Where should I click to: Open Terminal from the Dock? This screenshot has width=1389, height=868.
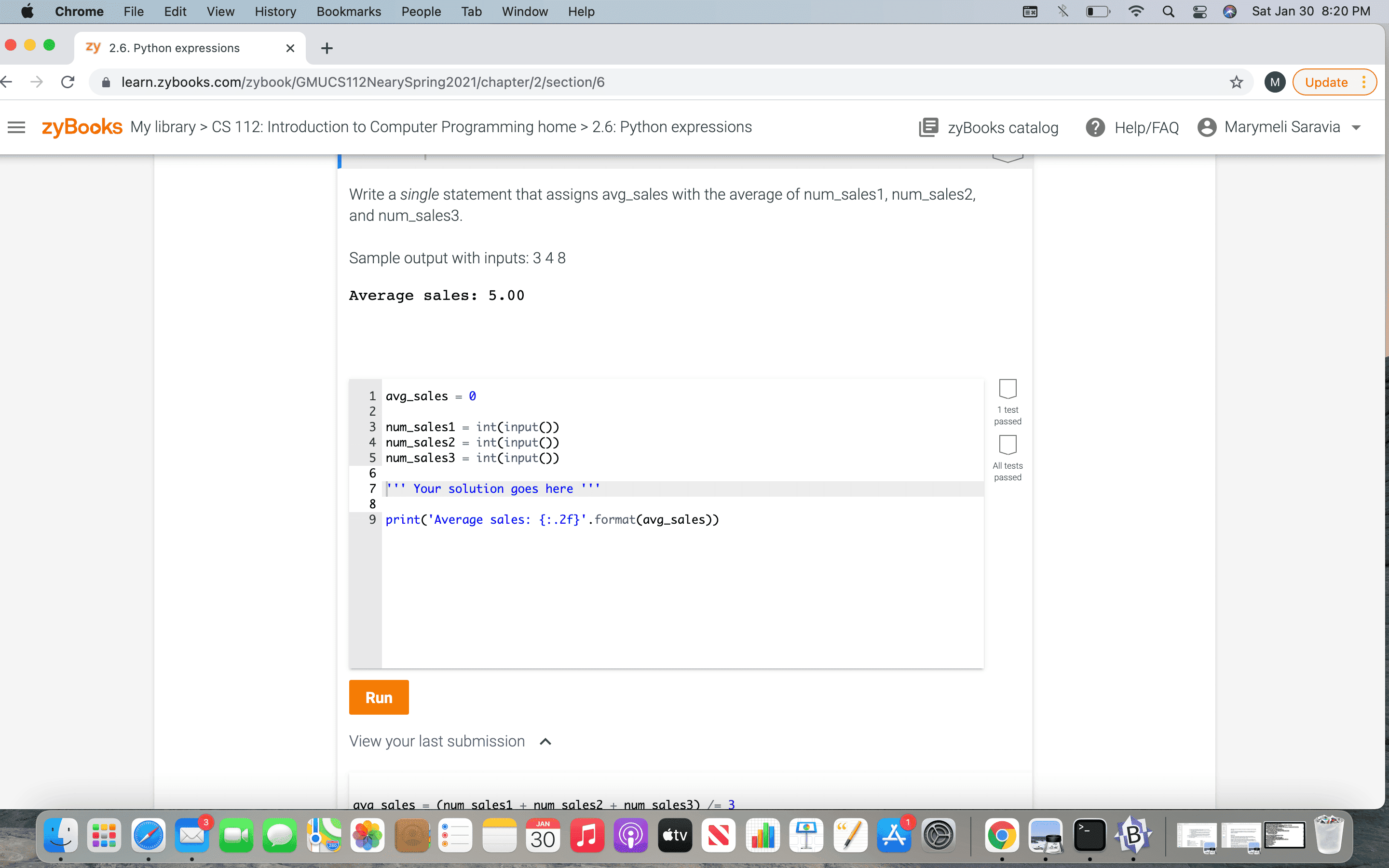click(x=1089, y=835)
